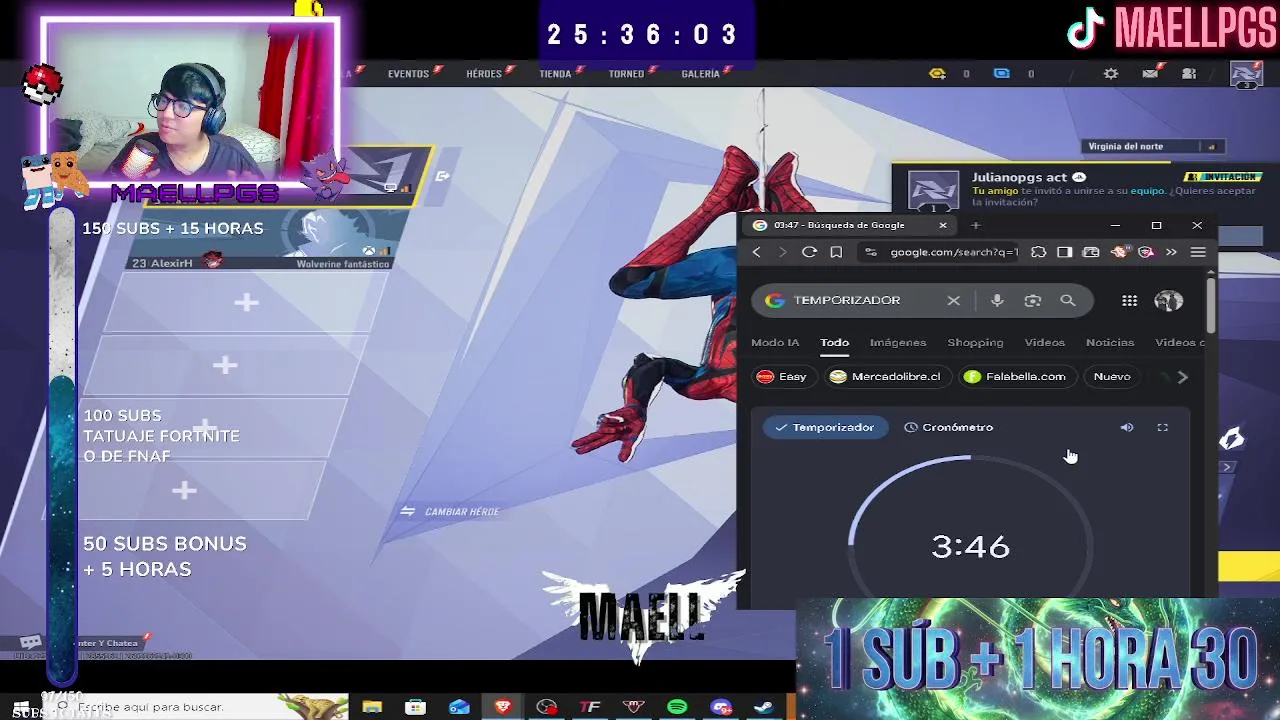Open Spotify from the taskbar
This screenshot has height=720, width=1280.
[677, 707]
